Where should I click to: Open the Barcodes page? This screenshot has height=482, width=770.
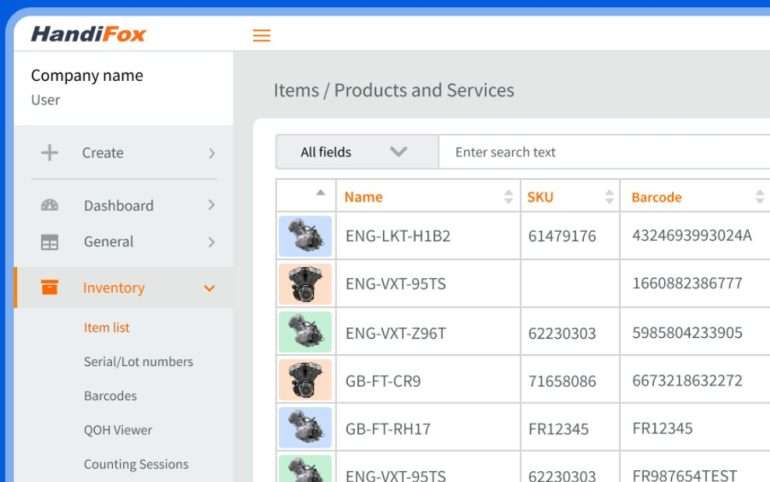[110, 396]
